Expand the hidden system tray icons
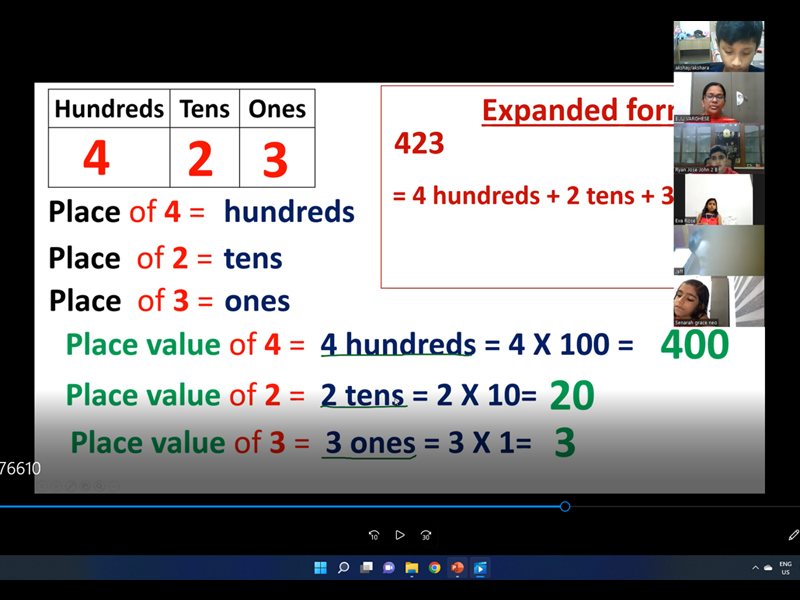Image resolution: width=800 pixels, height=600 pixels. pyautogui.click(x=755, y=568)
